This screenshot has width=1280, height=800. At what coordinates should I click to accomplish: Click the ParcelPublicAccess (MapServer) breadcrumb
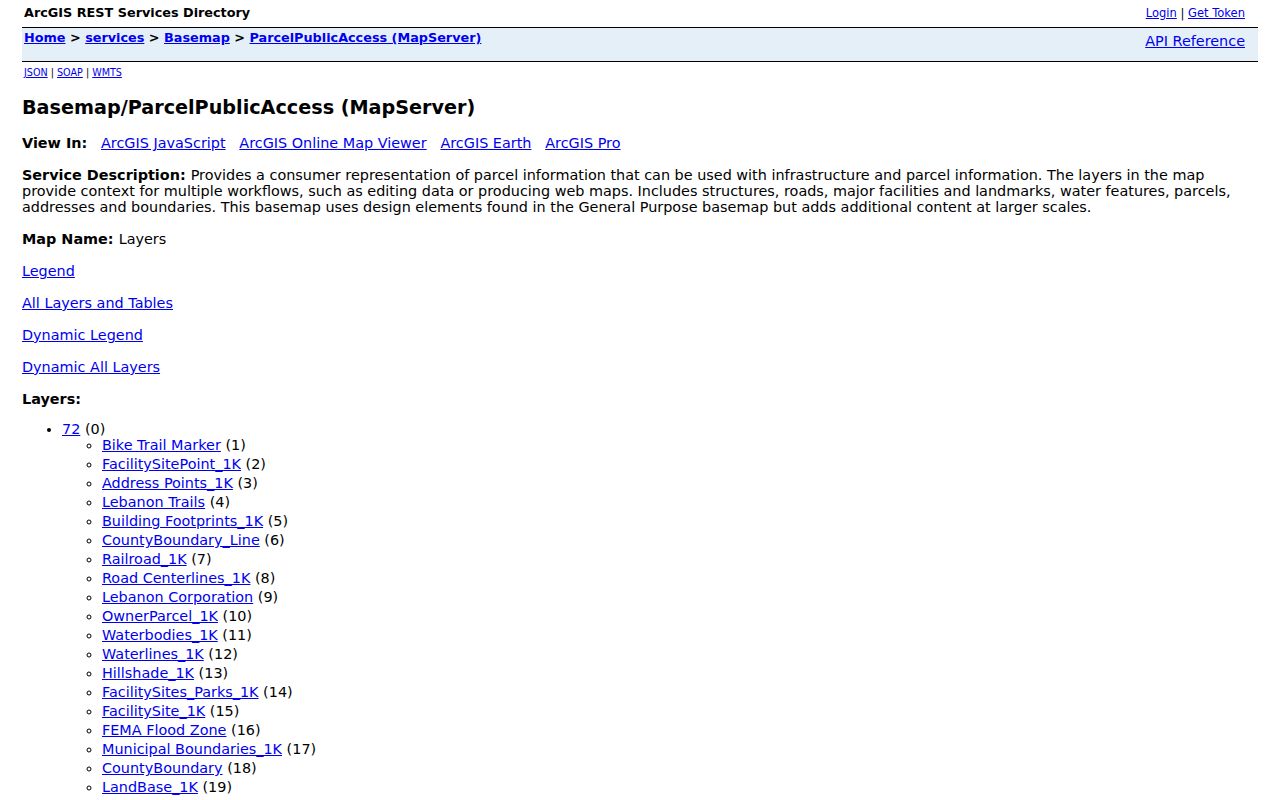coord(365,38)
